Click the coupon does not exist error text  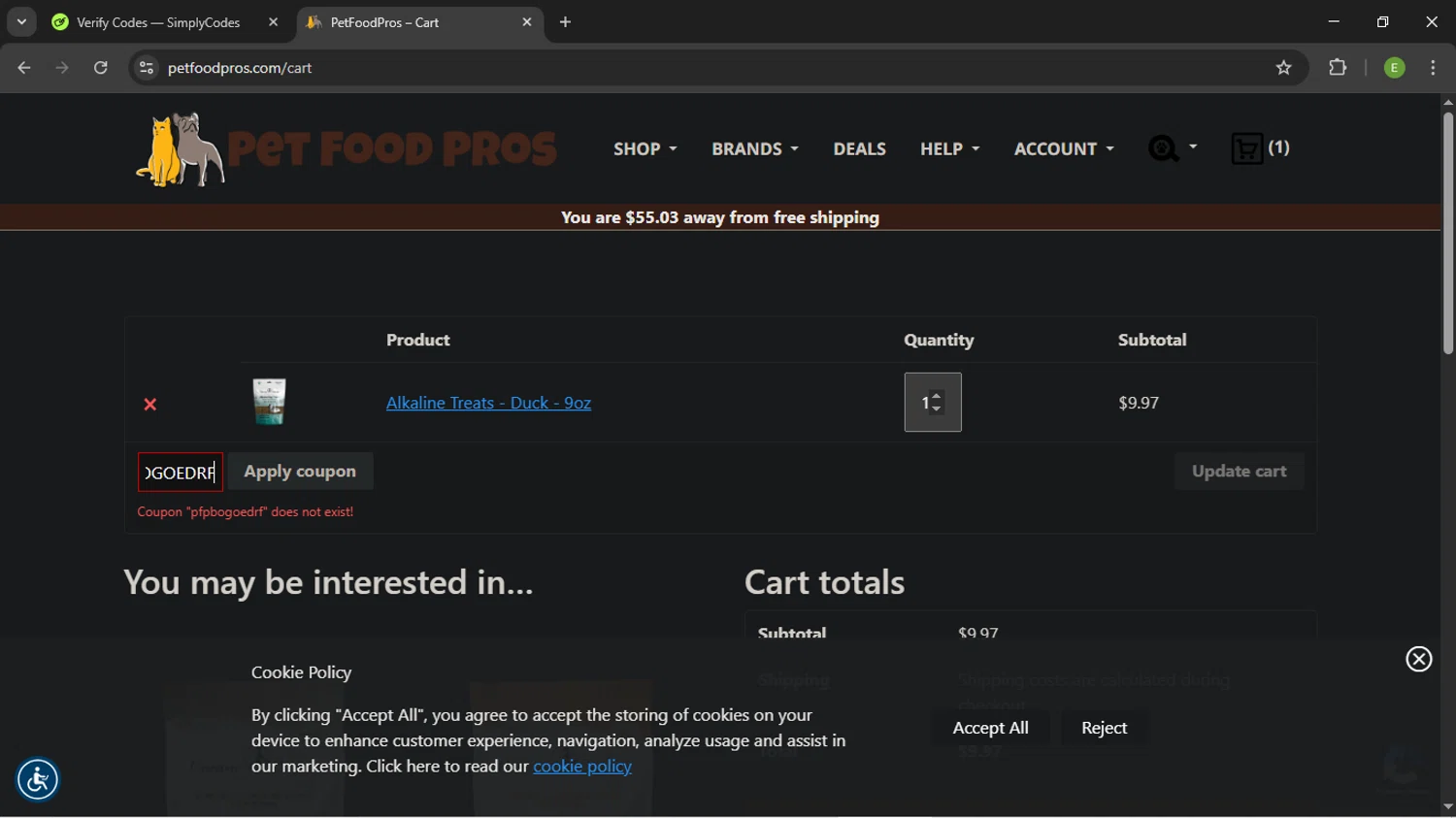[x=245, y=511]
